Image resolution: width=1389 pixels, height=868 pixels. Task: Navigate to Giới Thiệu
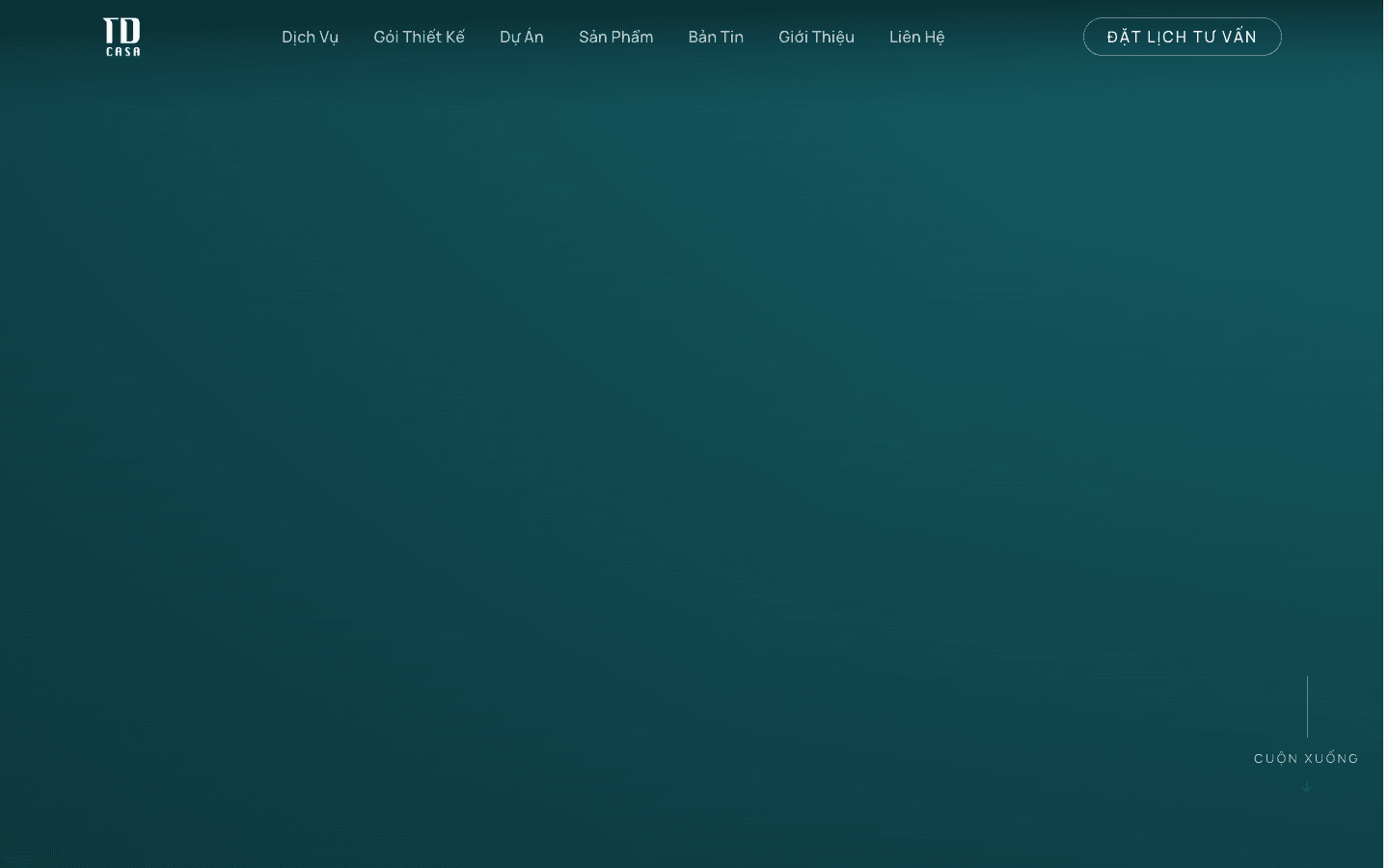[x=817, y=37]
